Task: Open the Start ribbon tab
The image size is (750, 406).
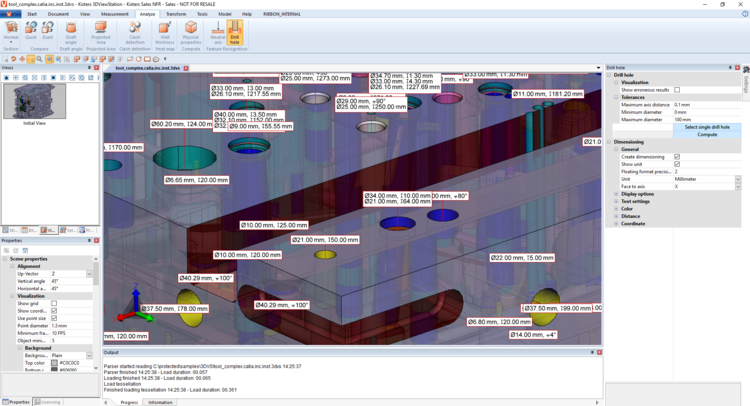Action: coord(32,14)
